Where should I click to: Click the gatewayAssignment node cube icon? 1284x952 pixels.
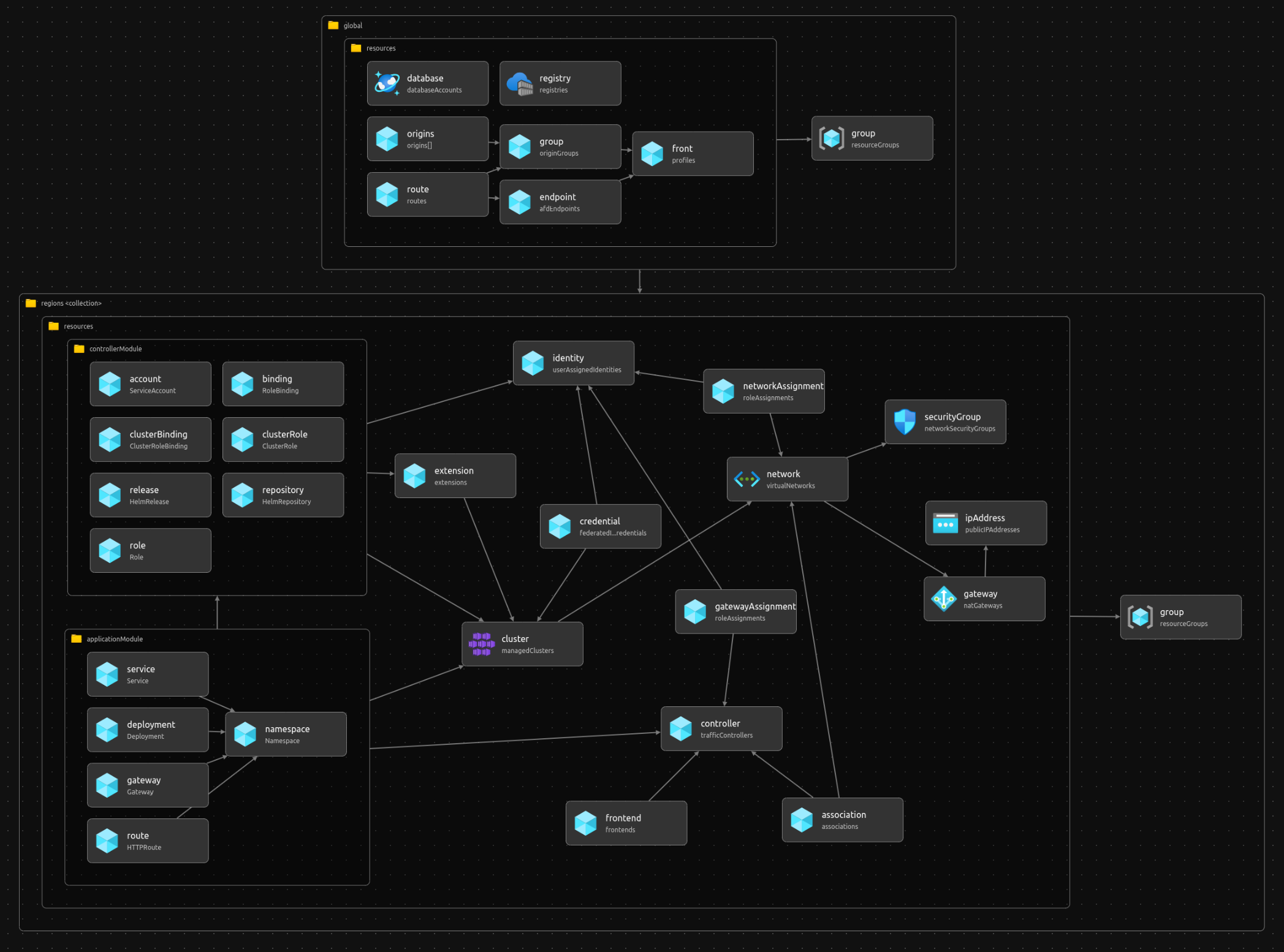coord(695,611)
